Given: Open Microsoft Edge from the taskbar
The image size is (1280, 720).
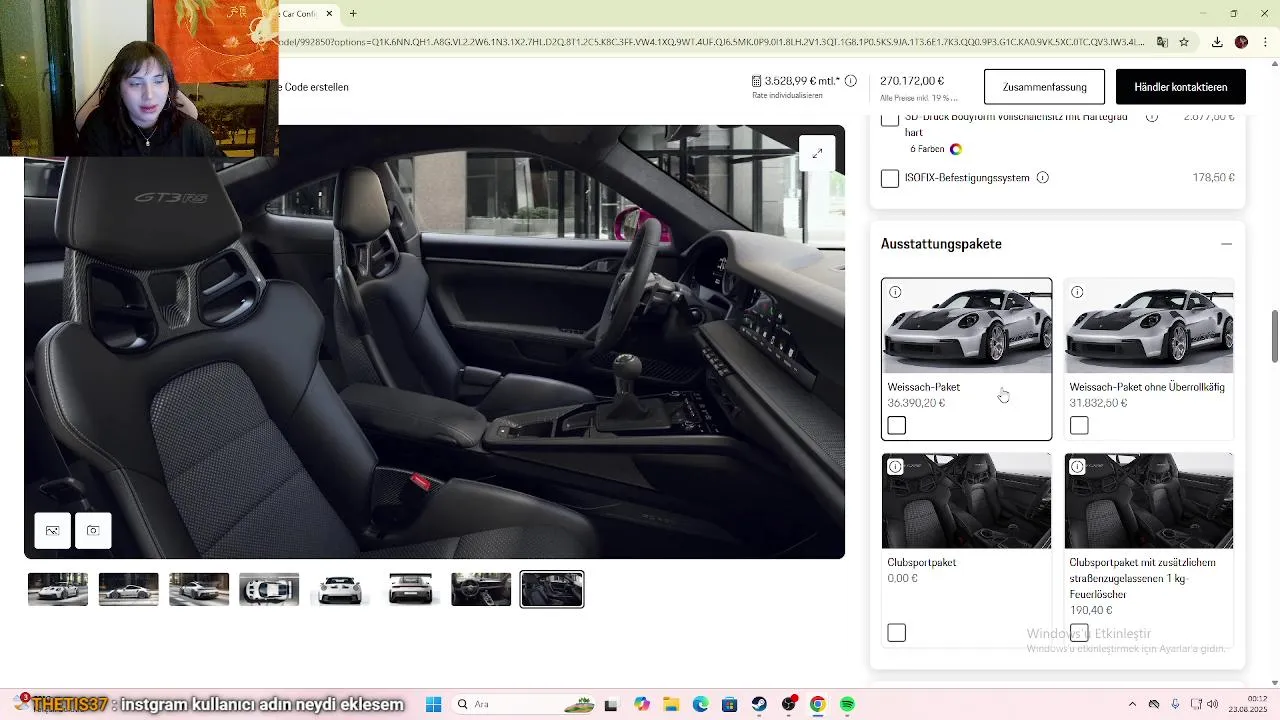Looking at the screenshot, I should click(700, 704).
